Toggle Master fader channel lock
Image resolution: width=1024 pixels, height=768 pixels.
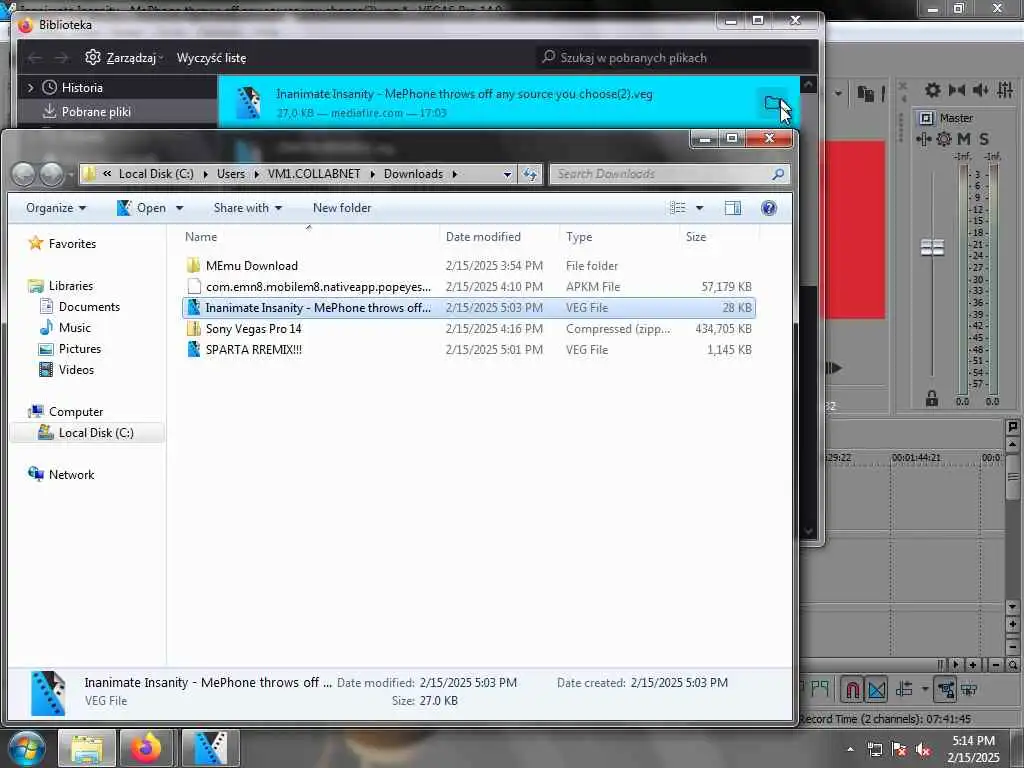coord(932,398)
